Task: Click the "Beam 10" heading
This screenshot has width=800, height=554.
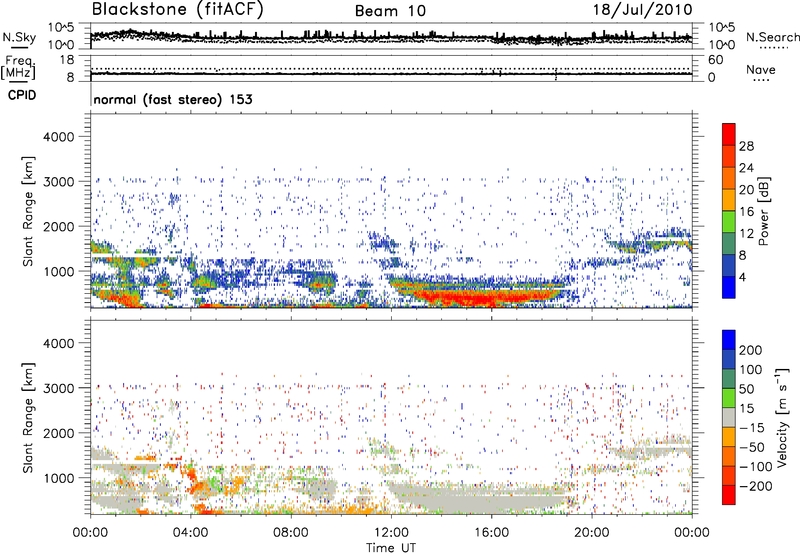Action: 390,11
